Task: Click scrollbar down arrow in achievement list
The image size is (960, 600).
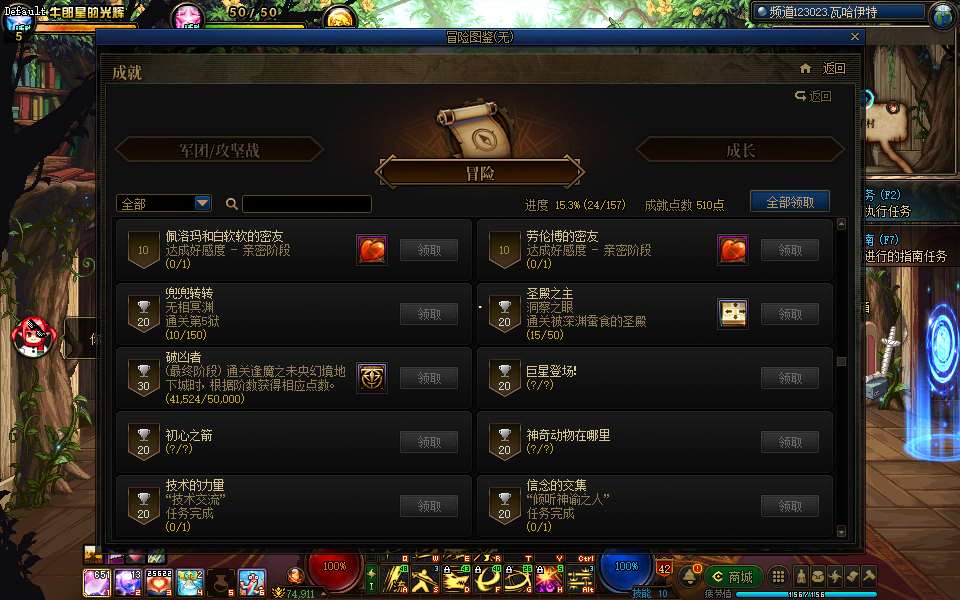Action: click(x=841, y=531)
